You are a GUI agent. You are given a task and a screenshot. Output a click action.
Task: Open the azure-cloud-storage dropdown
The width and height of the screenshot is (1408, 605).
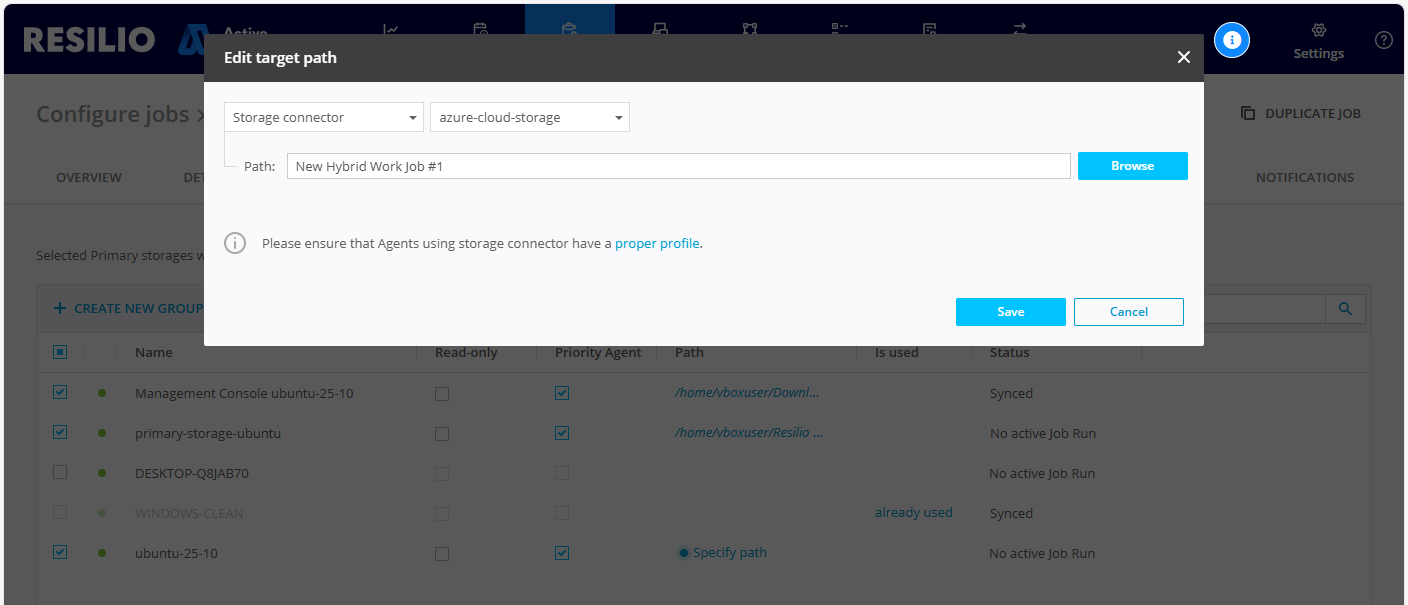529,117
